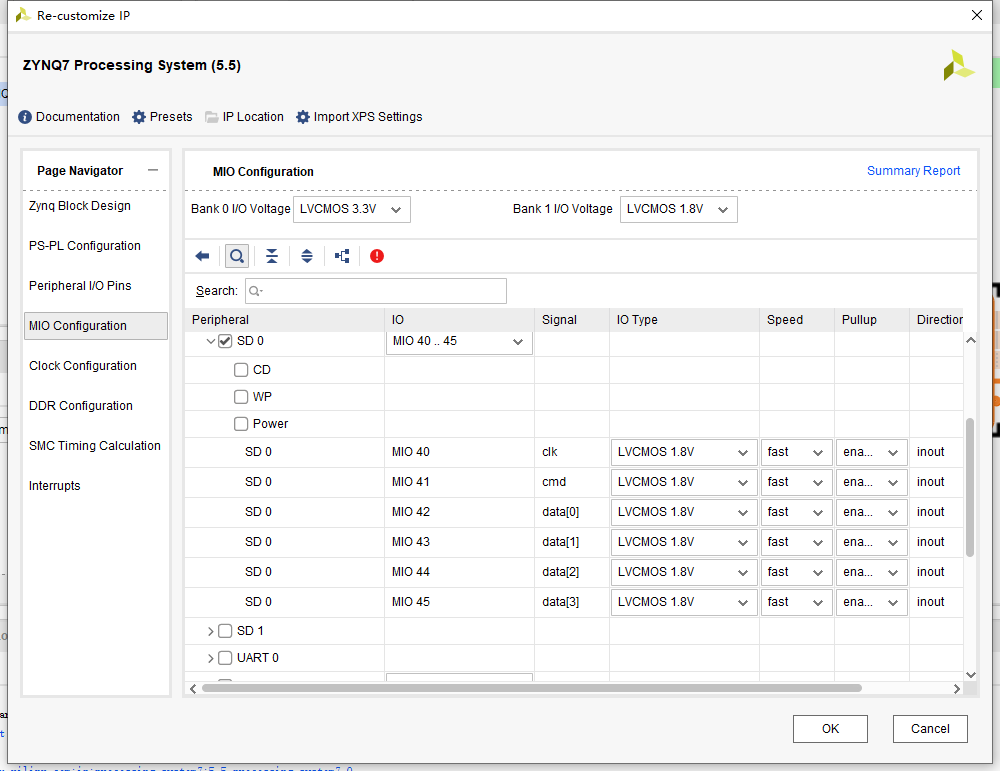Select the MIO 44 cell
Screen dimensions: 1000x771
459,572
